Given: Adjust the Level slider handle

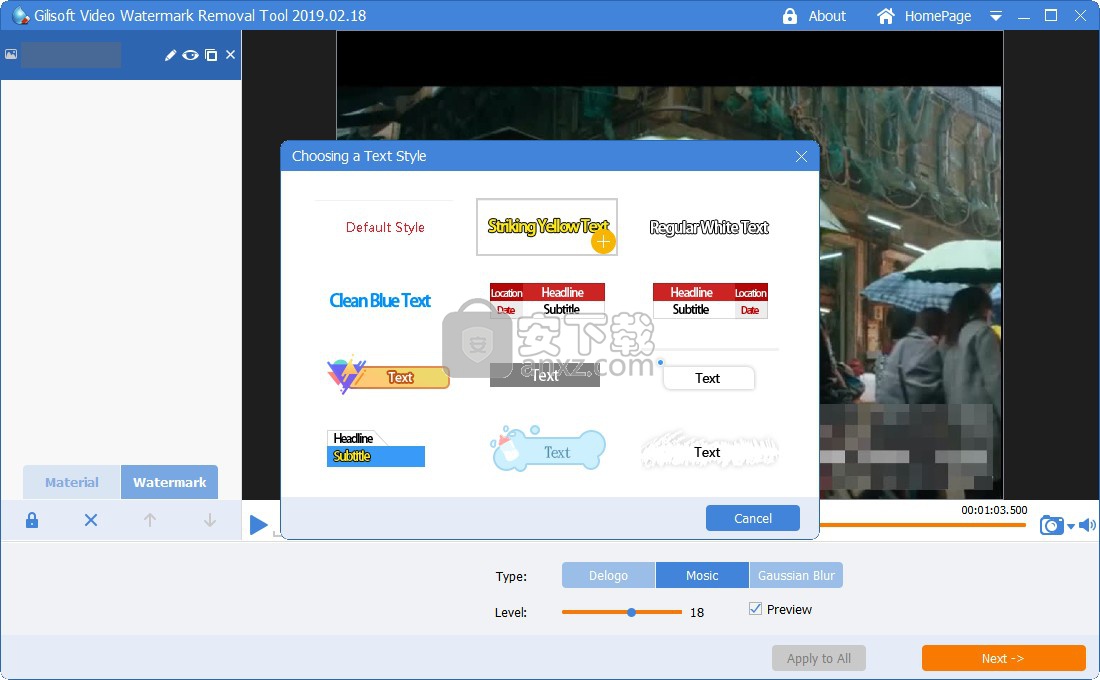Looking at the screenshot, I should (631, 612).
